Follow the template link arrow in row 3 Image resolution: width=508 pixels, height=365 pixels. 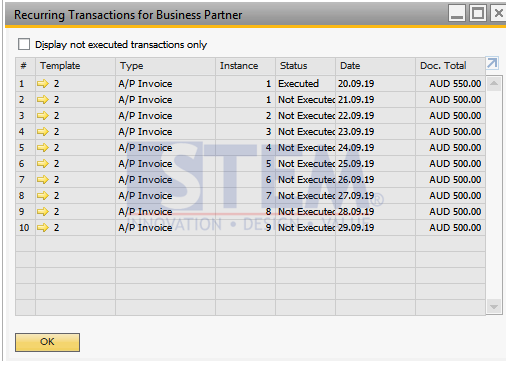tap(43, 116)
